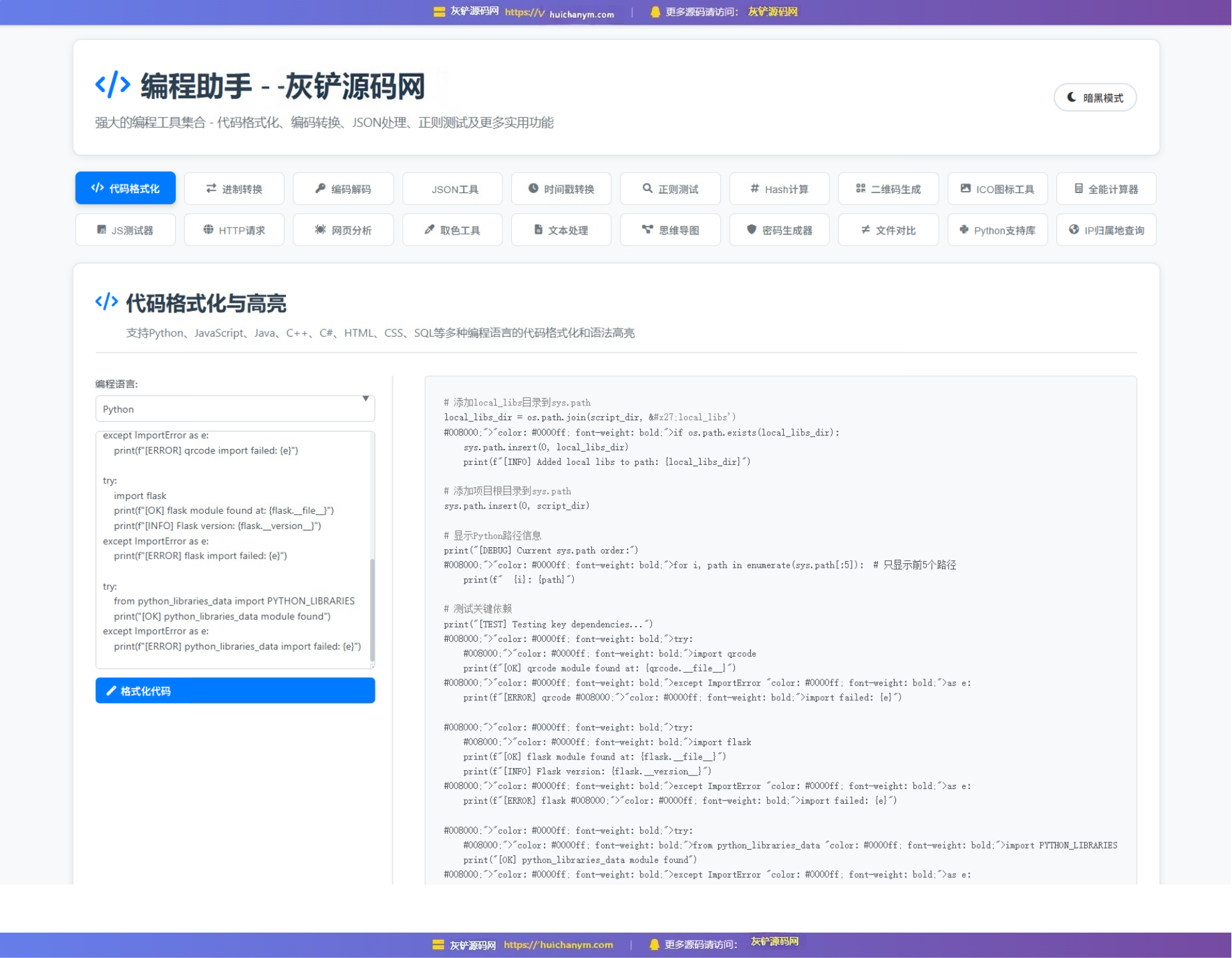Click the shield icon on 密码生成器
This screenshot has height=958, width=1232.
pyautogui.click(x=752, y=230)
